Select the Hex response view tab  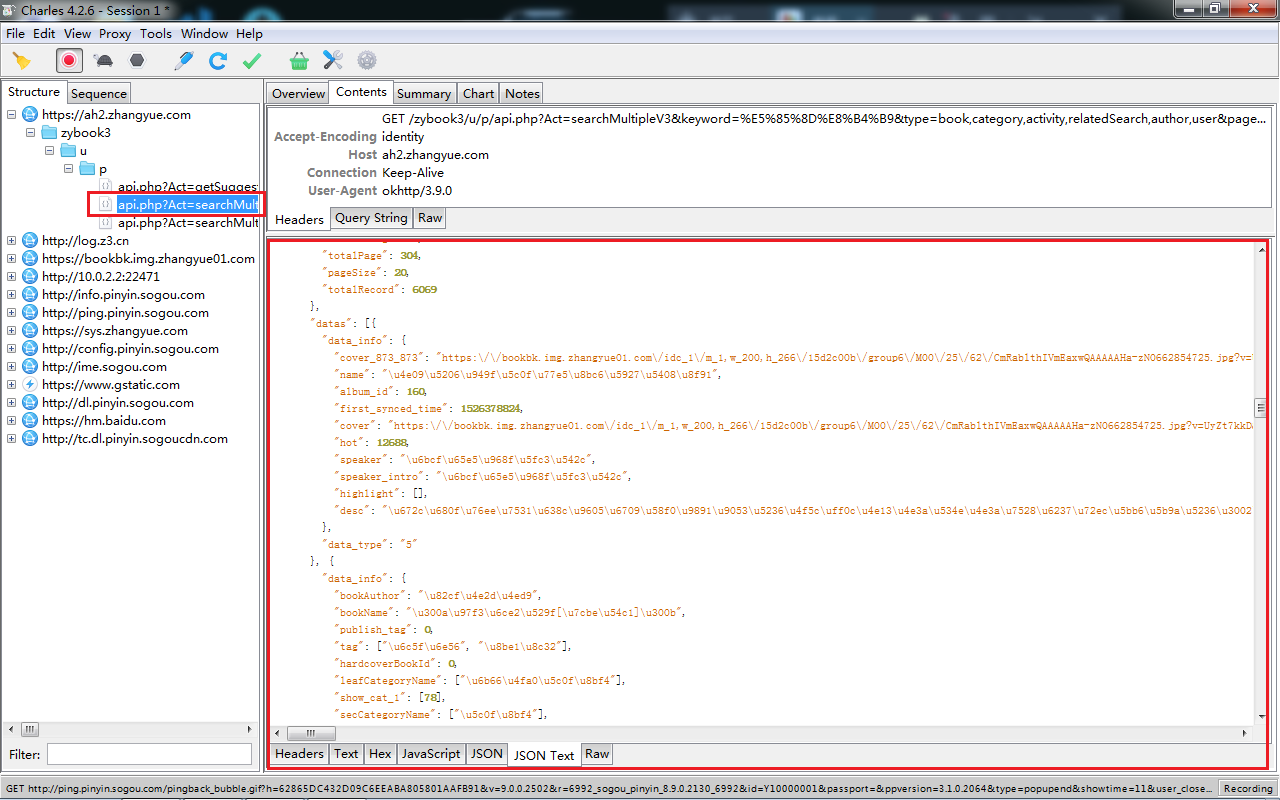(x=379, y=754)
